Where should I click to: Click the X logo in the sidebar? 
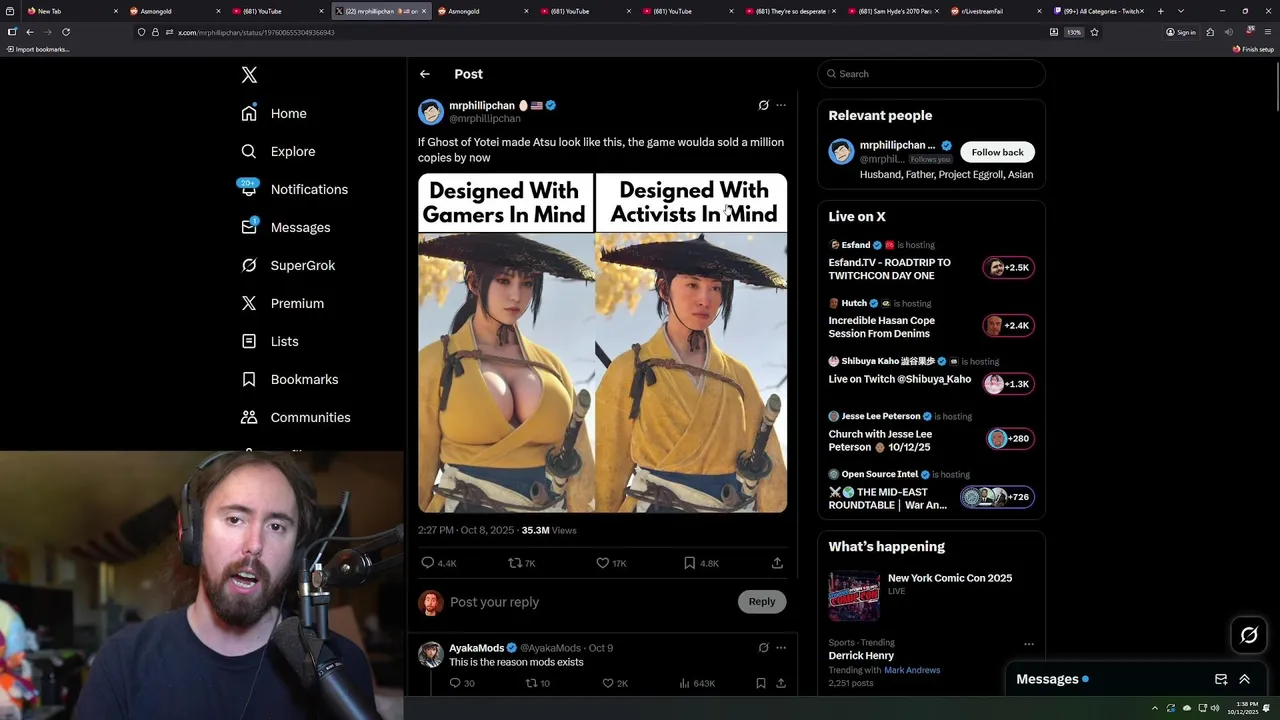point(249,75)
